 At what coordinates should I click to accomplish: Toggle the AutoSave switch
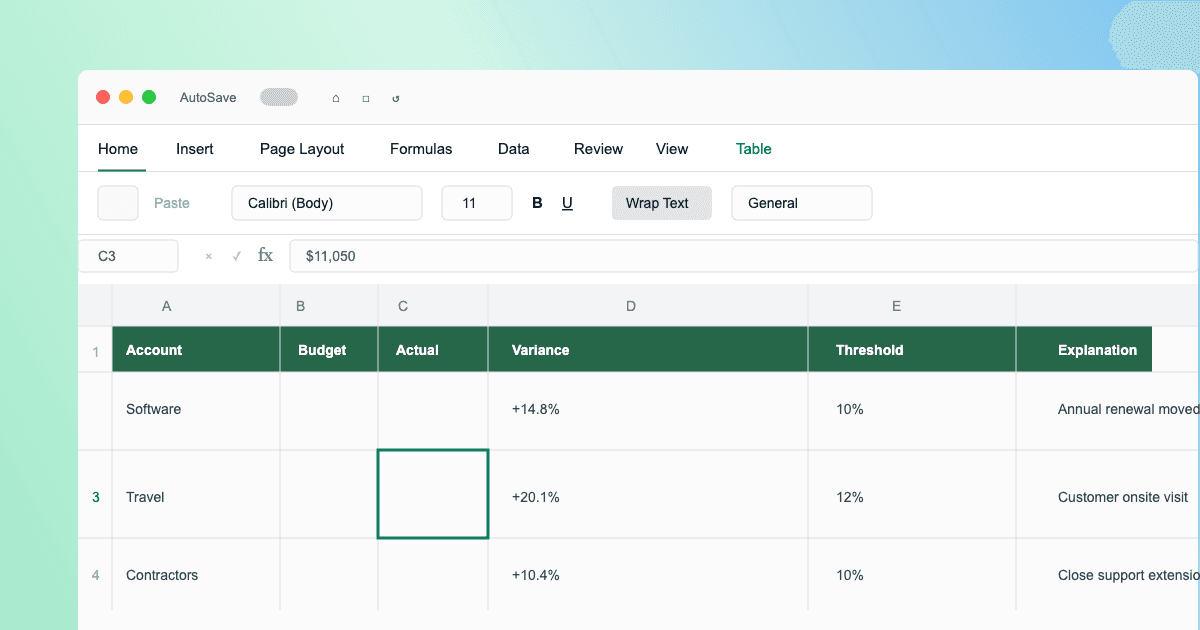coord(279,97)
